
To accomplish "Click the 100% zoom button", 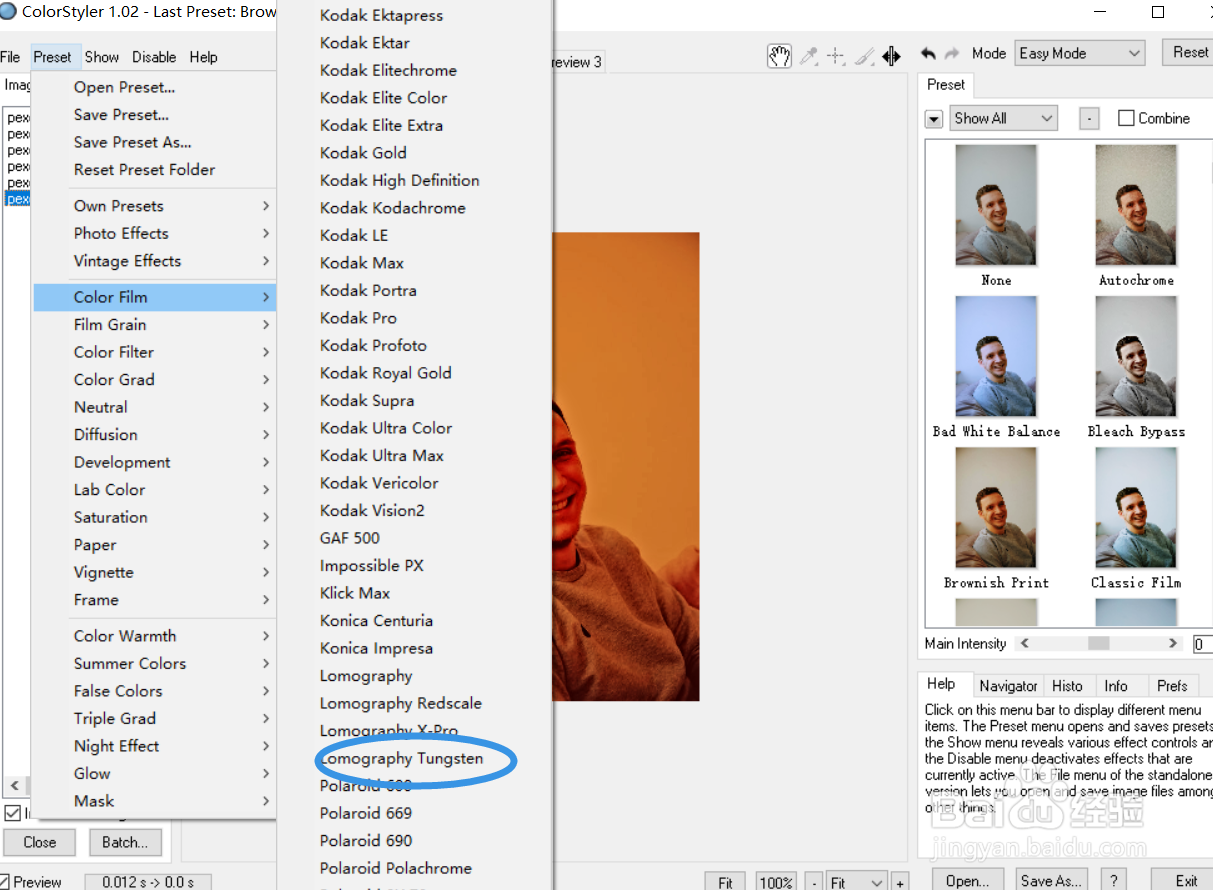I will tap(775, 882).
